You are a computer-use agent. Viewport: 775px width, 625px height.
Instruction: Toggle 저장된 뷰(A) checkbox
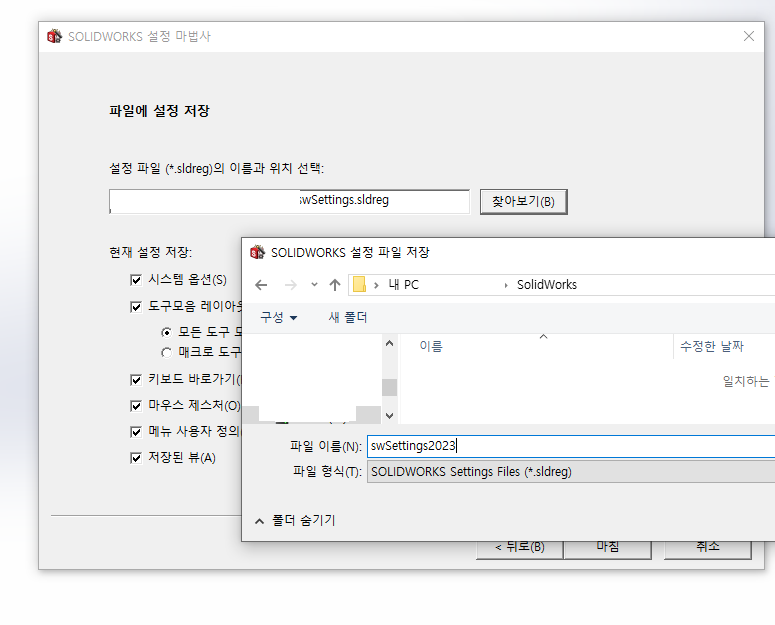pos(136,458)
